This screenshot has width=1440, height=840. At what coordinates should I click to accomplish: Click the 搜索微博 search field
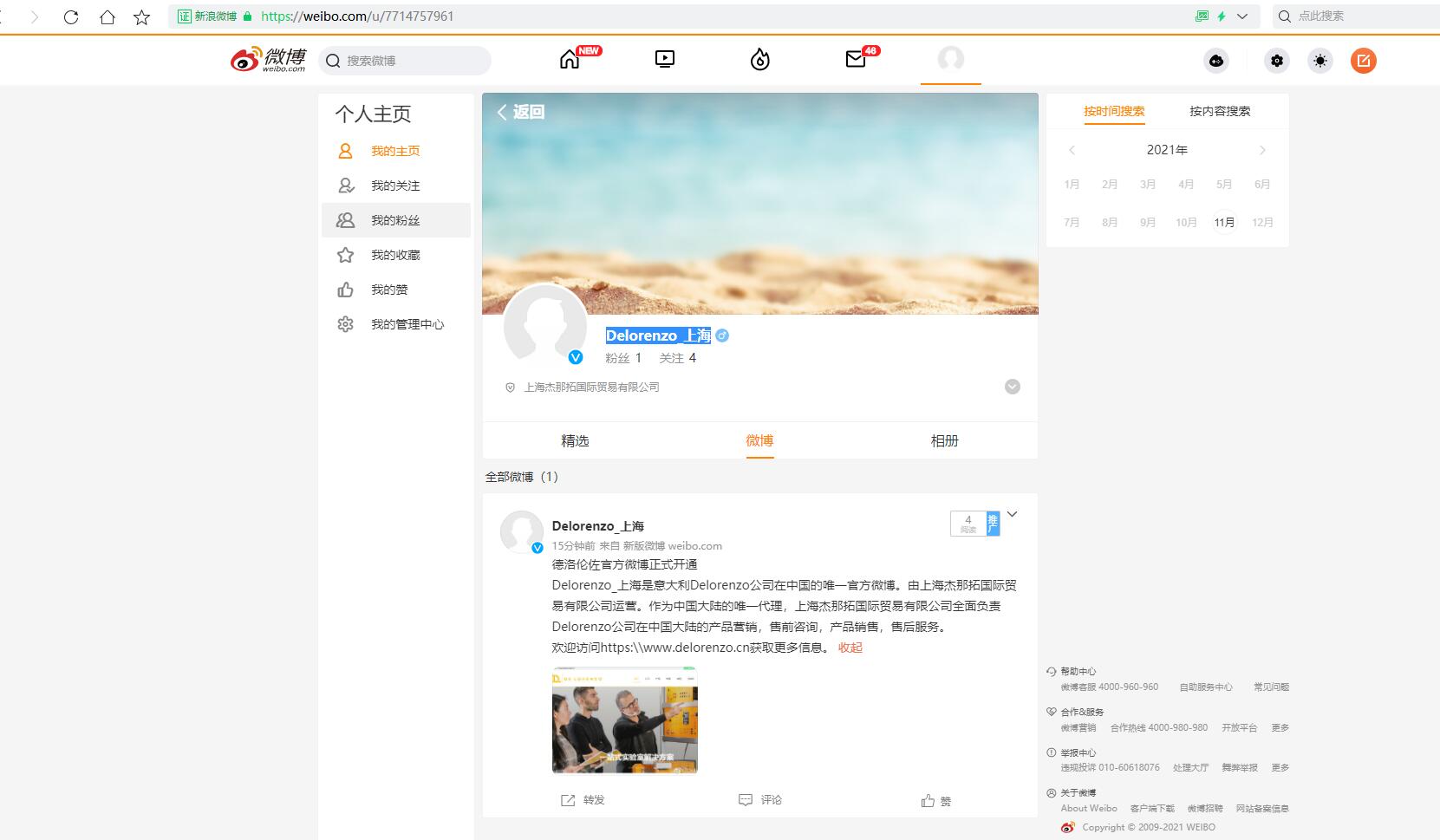(x=403, y=61)
